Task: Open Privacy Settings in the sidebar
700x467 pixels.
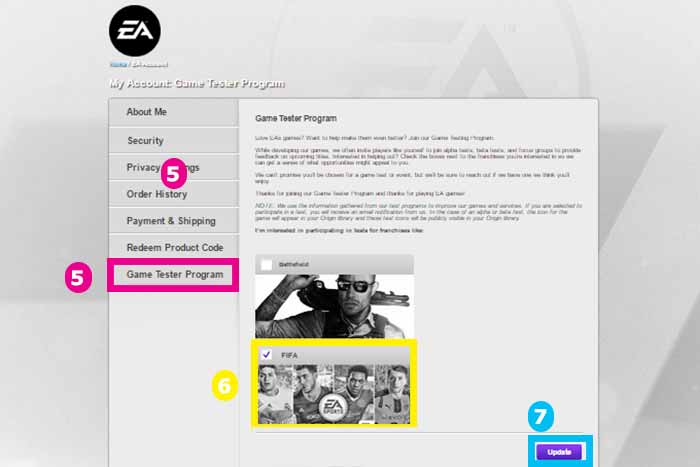Action: click(173, 167)
